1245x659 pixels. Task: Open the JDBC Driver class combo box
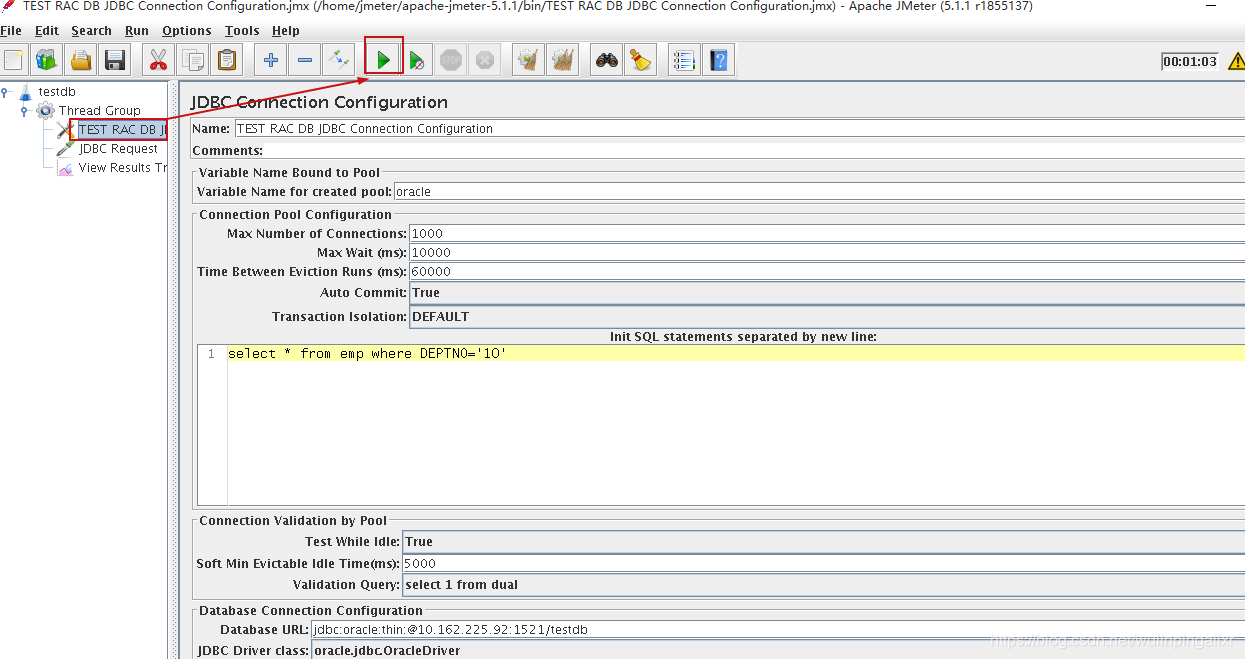pyautogui.click(x=777, y=650)
